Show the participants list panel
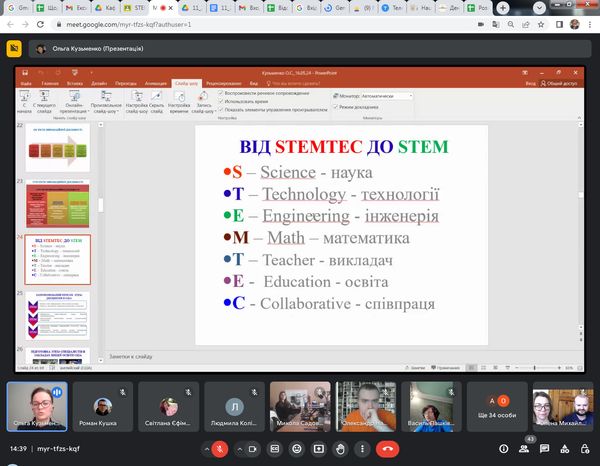This screenshot has width=600, height=466. click(522, 449)
